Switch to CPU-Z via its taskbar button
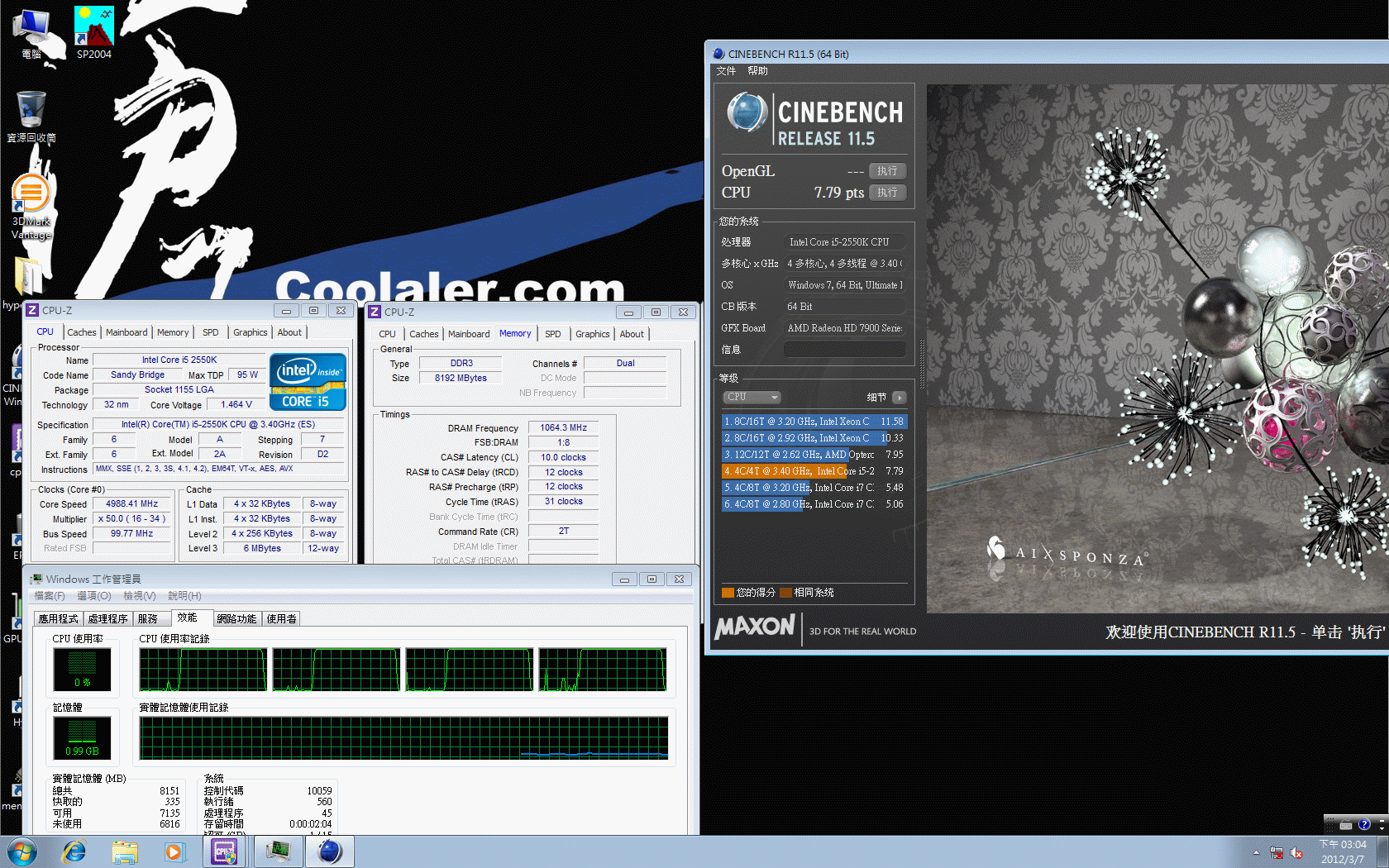This screenshot has height=868, width=1389. [x=226, y=851]
